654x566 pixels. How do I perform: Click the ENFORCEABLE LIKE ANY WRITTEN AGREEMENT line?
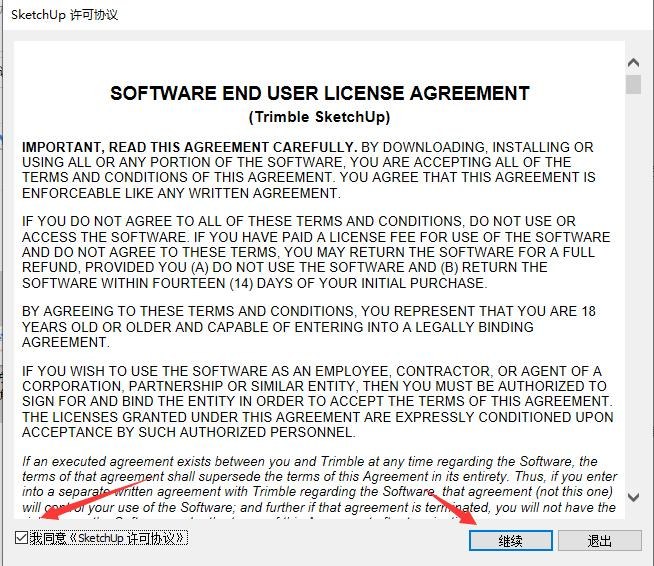point(181,193)
